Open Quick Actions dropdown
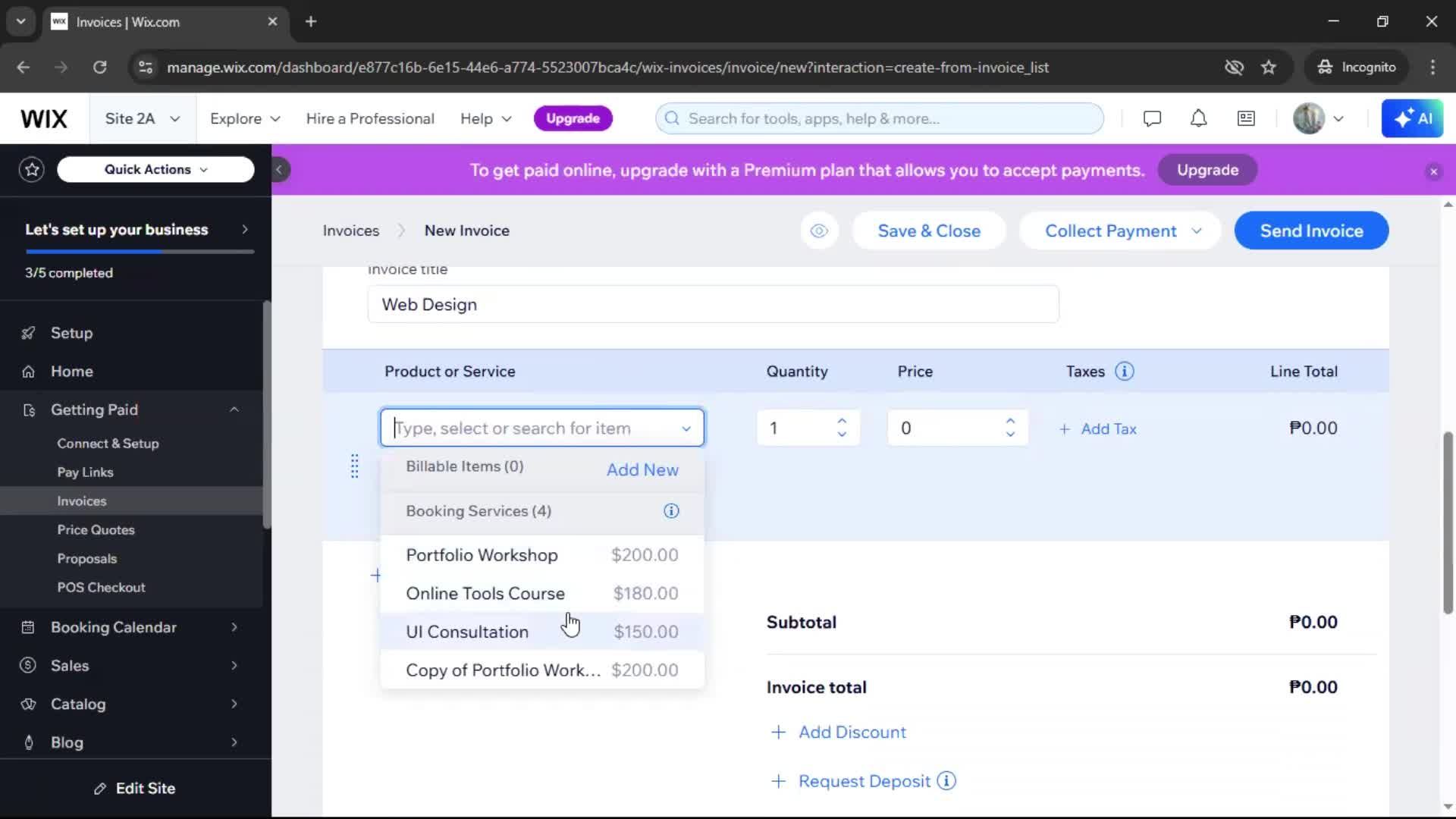1456x819 pixels. [155, 170]
